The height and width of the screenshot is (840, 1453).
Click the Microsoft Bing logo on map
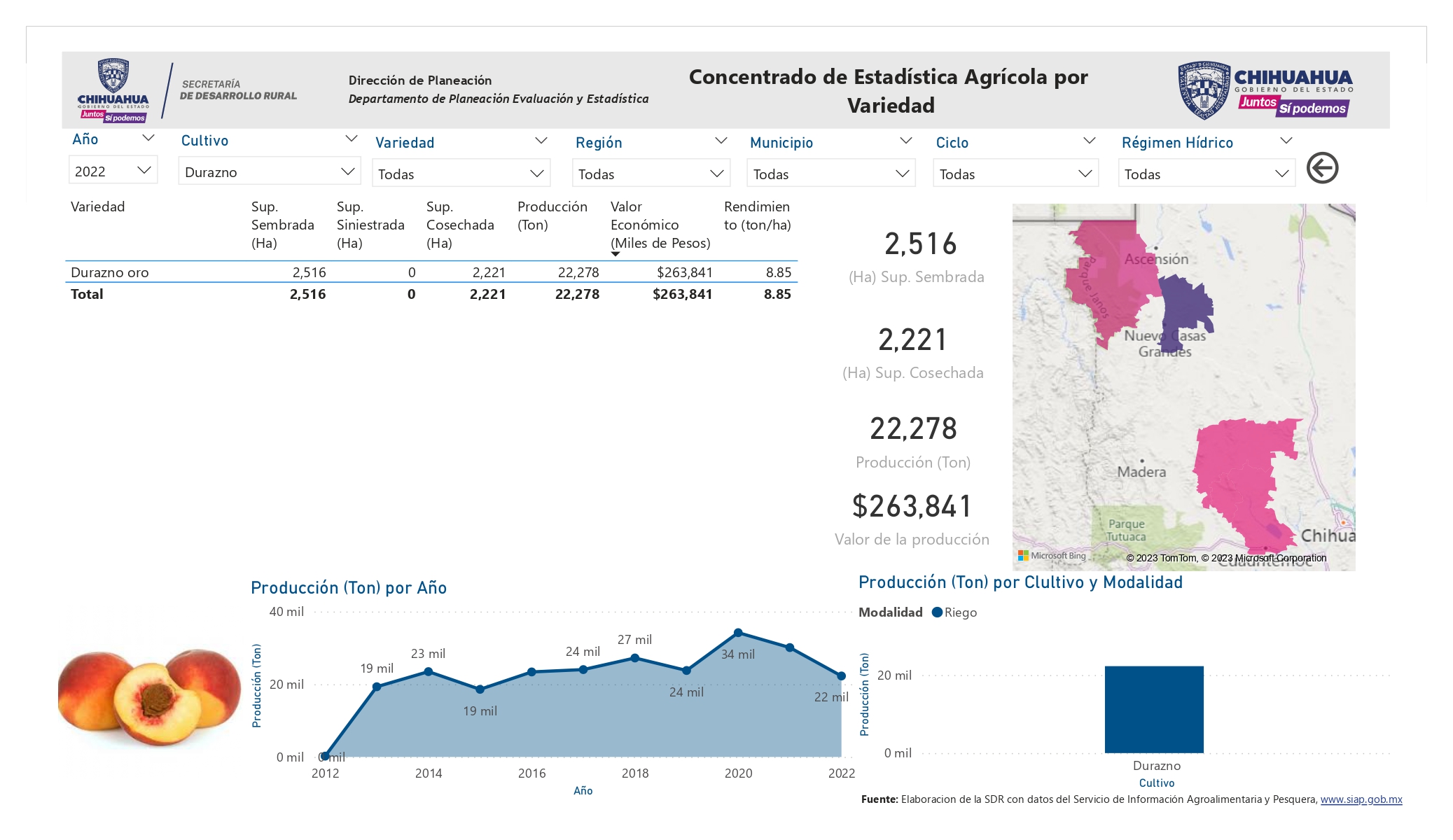(1052, 556)
